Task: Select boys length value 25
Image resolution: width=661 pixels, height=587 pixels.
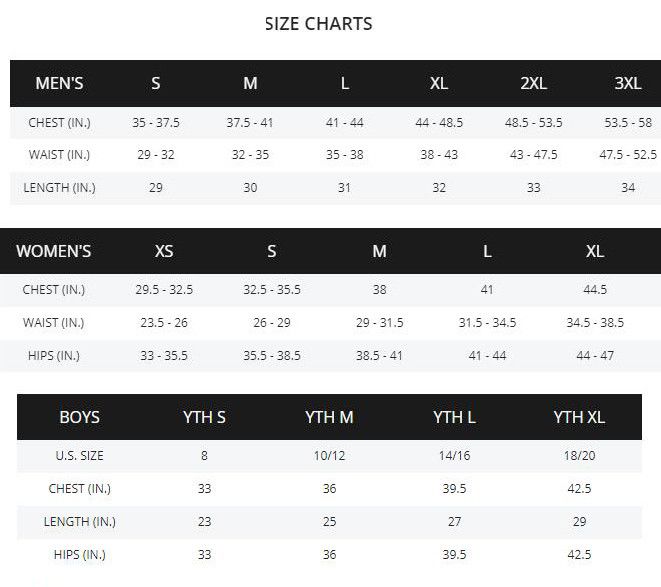Action: point(329,522)
